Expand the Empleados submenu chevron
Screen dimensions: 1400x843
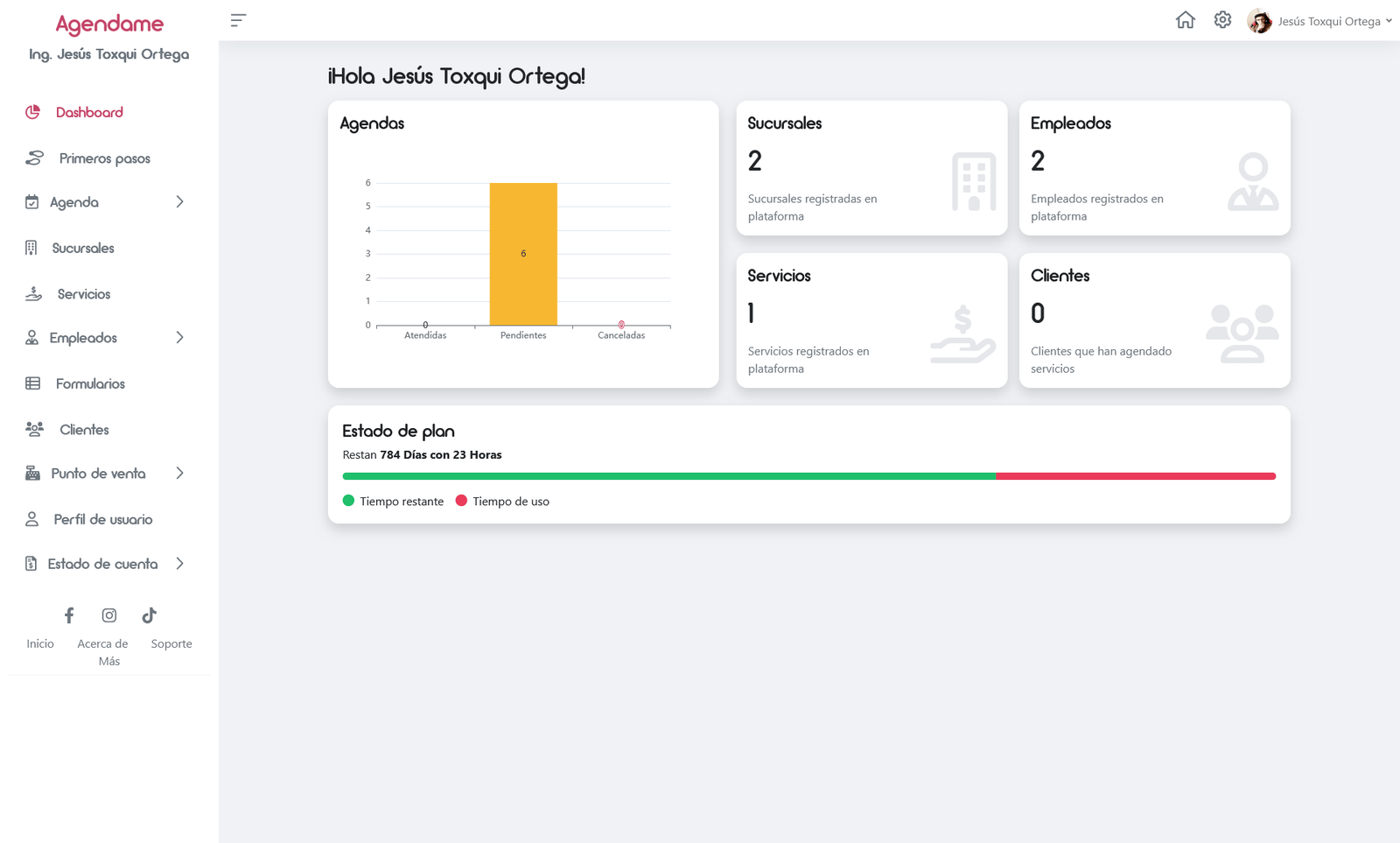point(179,338)
